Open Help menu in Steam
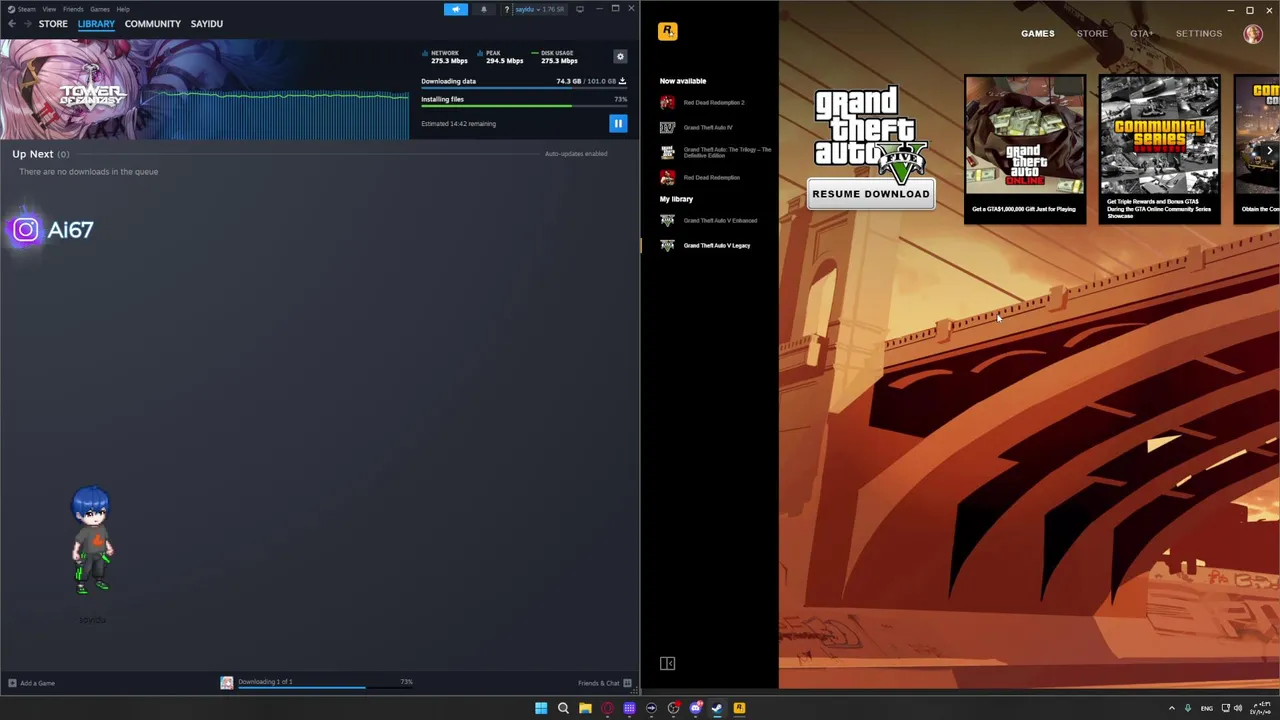1280x720 pixels. [123, 9]
